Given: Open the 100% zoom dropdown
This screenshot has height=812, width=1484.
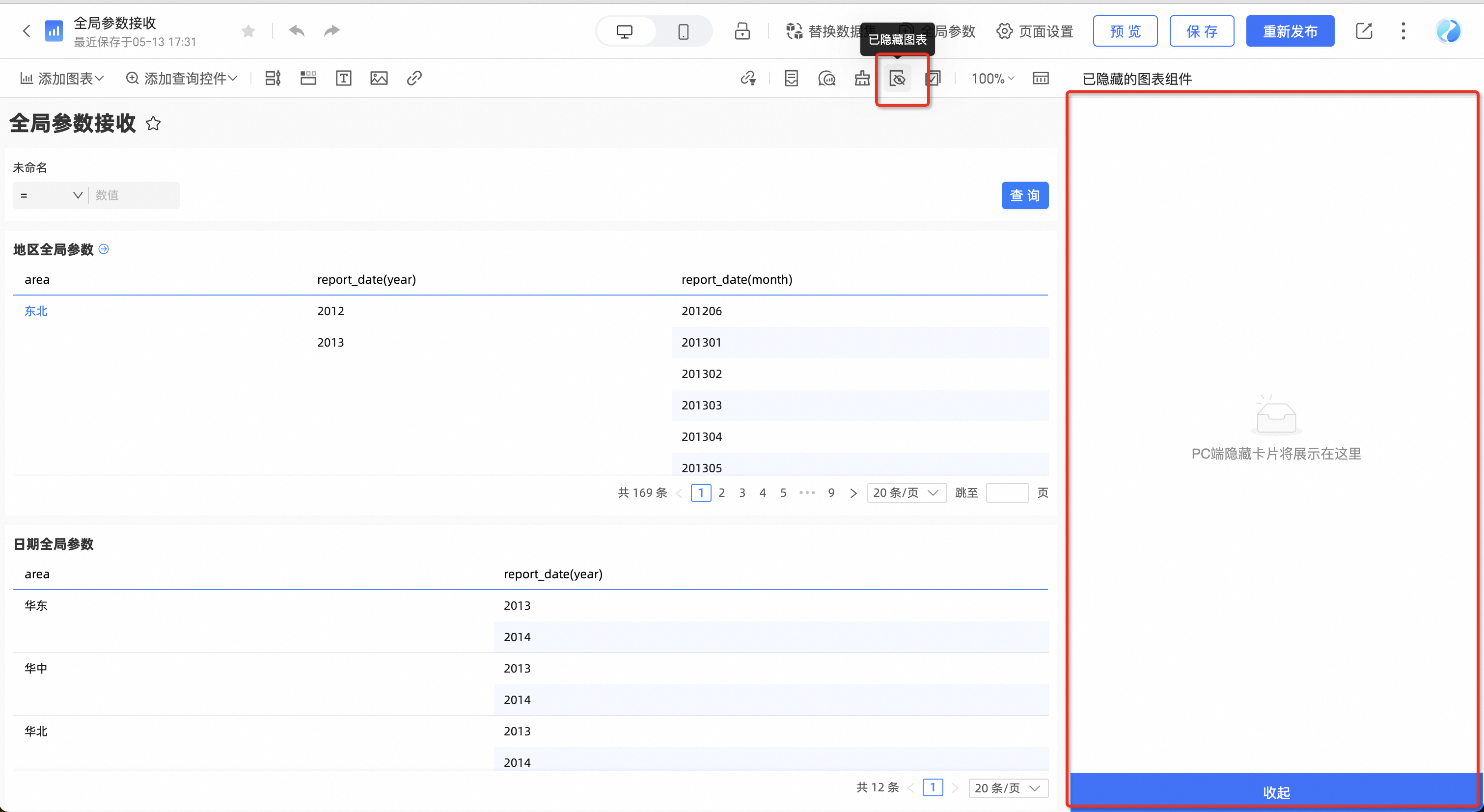Looking at the screenshot, I should coord(992,79).
